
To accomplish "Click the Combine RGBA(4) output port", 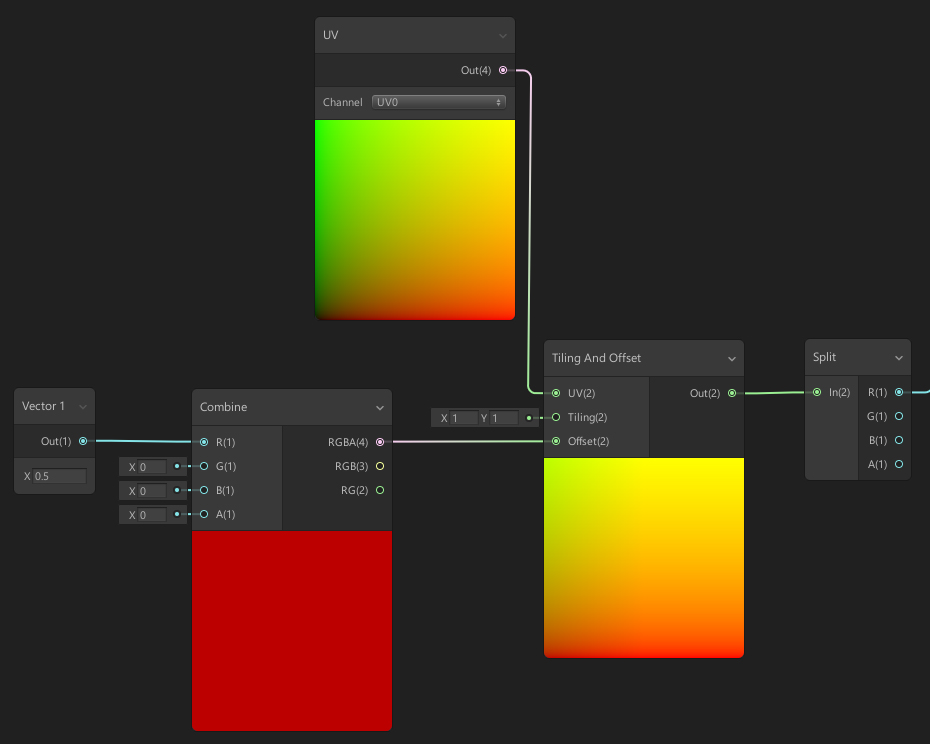I will (x=380, y=442).
